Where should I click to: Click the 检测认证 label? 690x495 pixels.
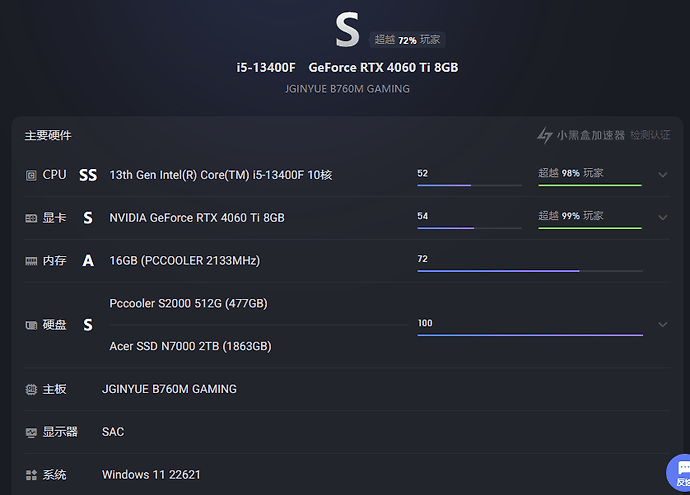point(650,135)
